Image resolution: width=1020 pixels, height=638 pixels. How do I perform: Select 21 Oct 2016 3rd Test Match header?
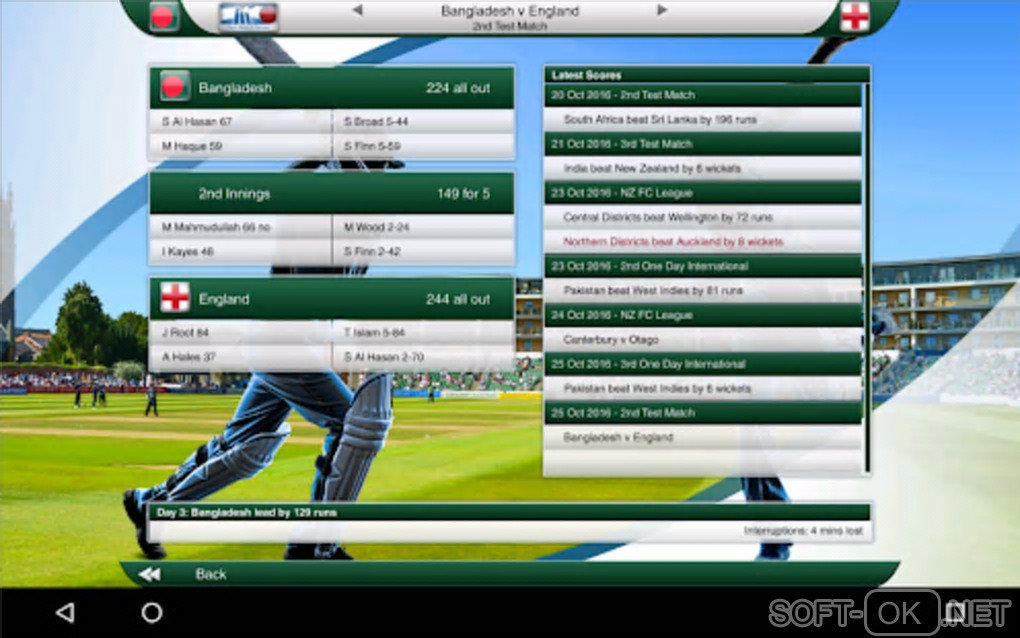(703, 144)
